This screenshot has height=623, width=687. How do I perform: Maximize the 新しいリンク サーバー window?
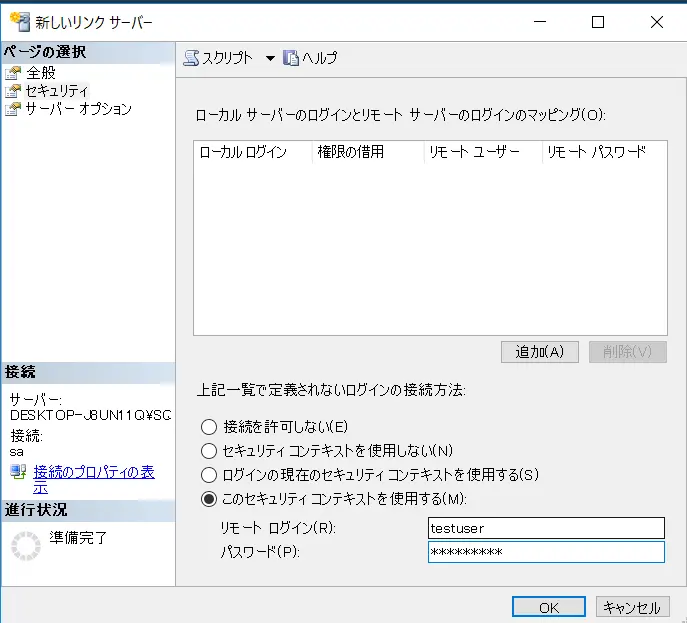pos(598,21)
